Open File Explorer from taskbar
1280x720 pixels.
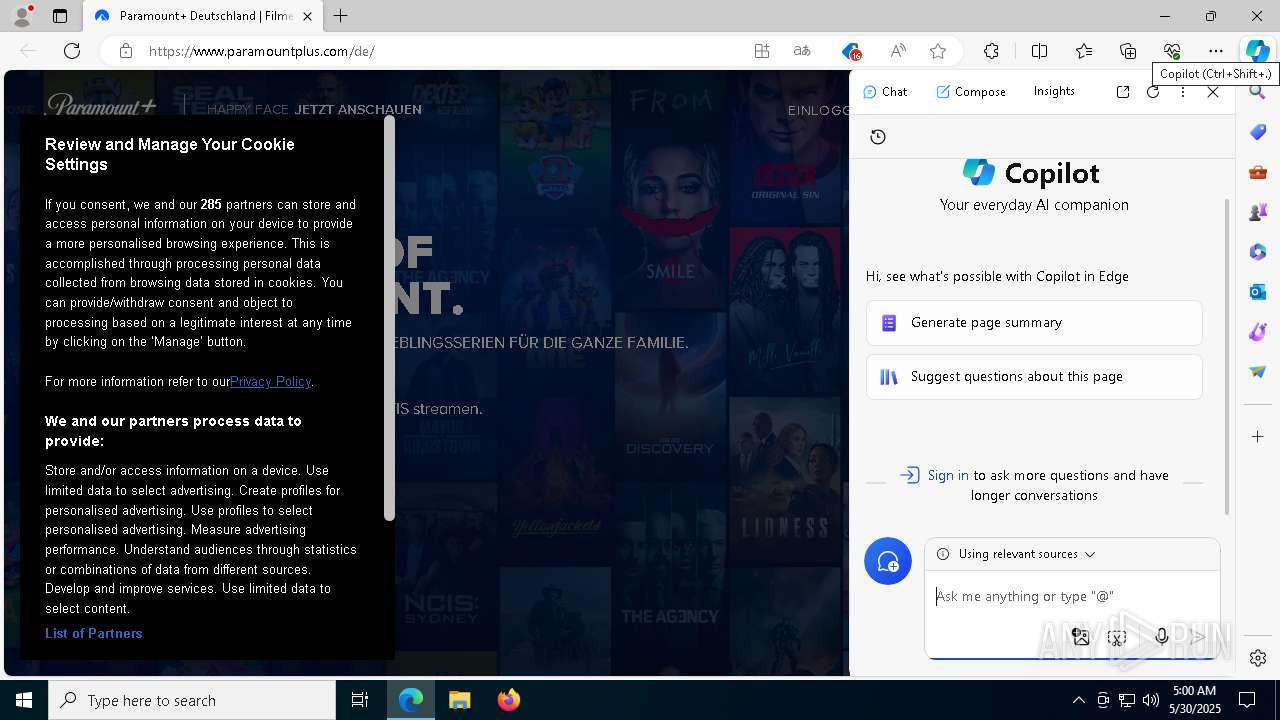click(459, 700)
